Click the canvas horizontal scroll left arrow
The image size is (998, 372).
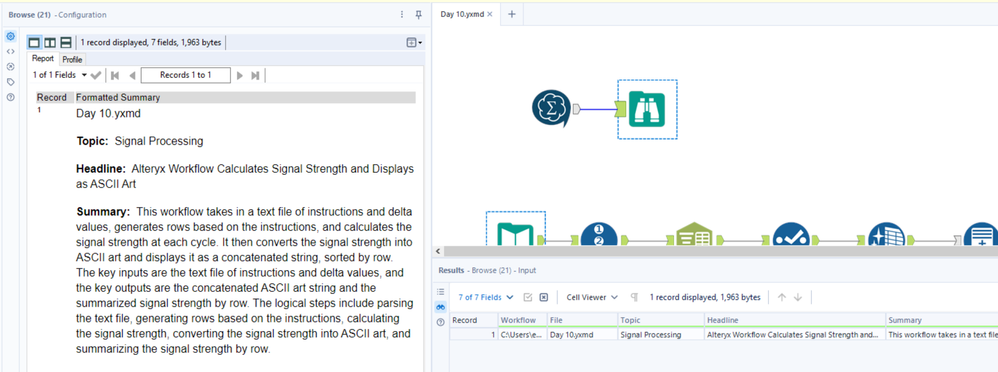click(x=437, y=252)
